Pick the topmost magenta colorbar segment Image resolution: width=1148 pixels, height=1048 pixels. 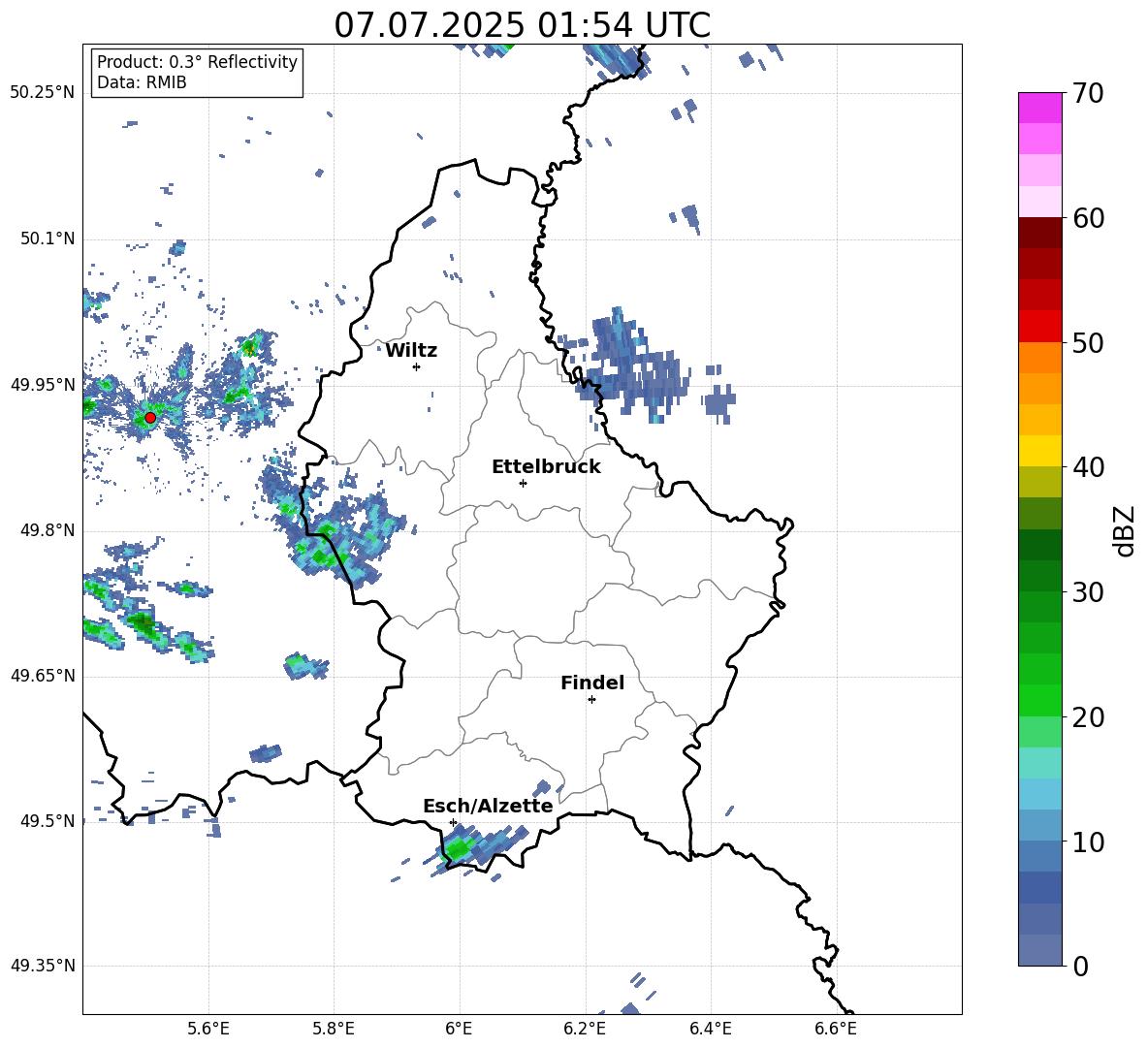pos(1039,108)
